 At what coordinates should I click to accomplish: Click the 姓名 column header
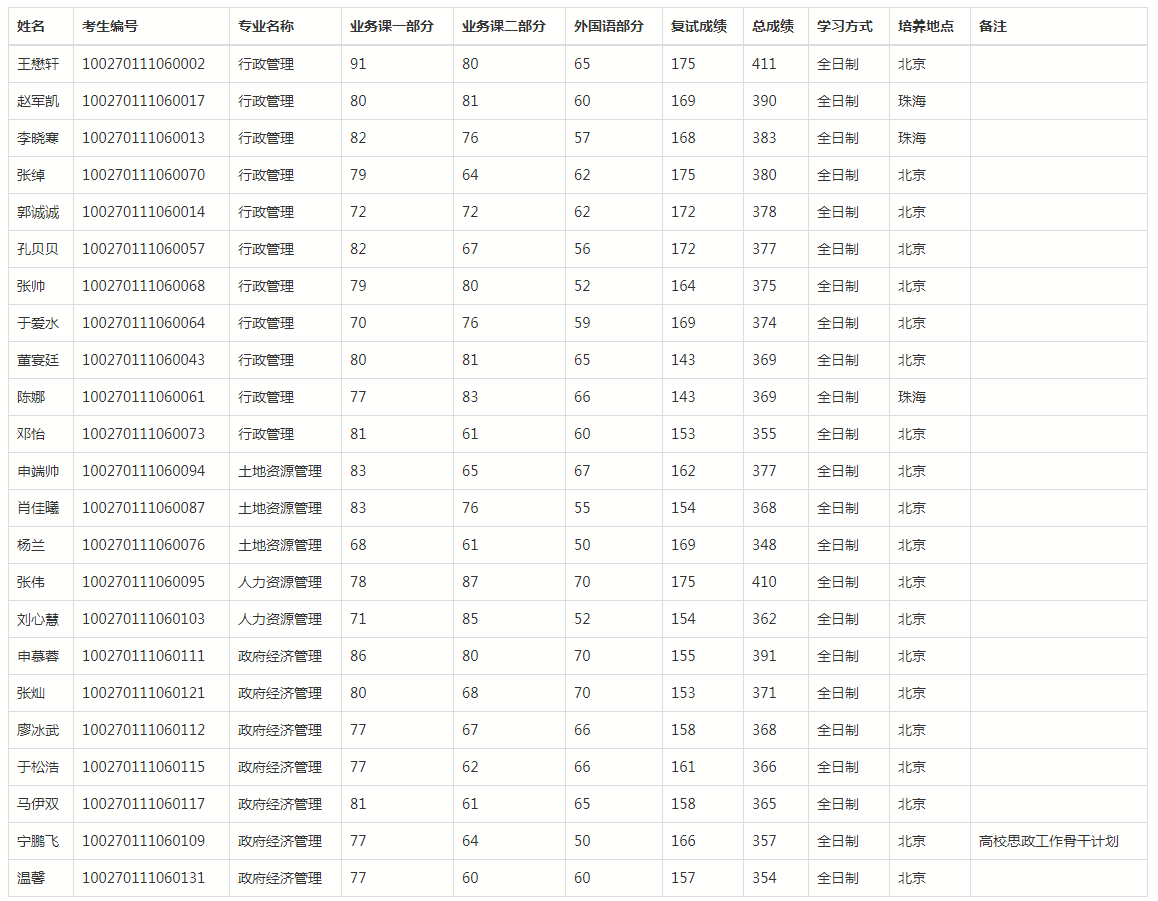(31, 26)
